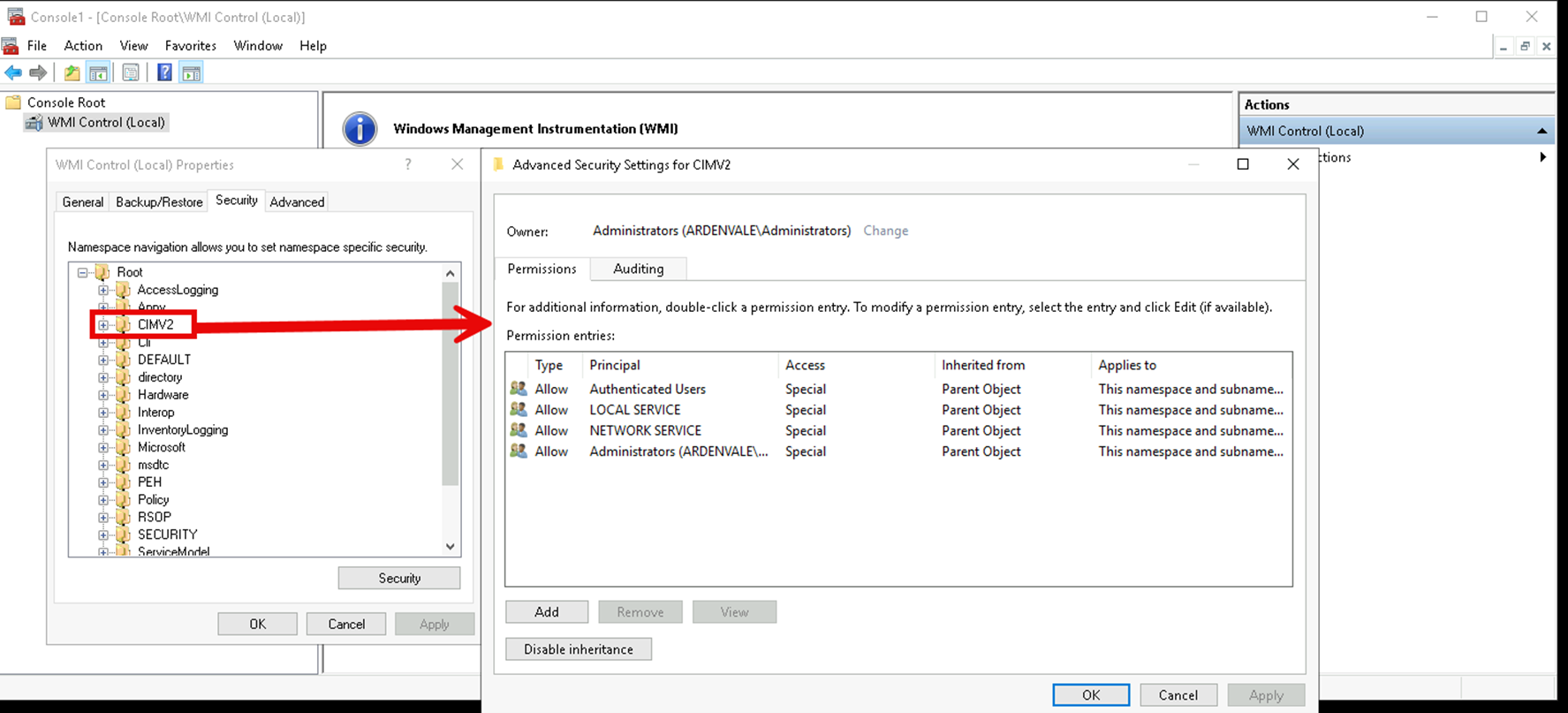Click the namespace list scroll down arrow
This screenshot has height=713, width=1568.
[451, 546]
